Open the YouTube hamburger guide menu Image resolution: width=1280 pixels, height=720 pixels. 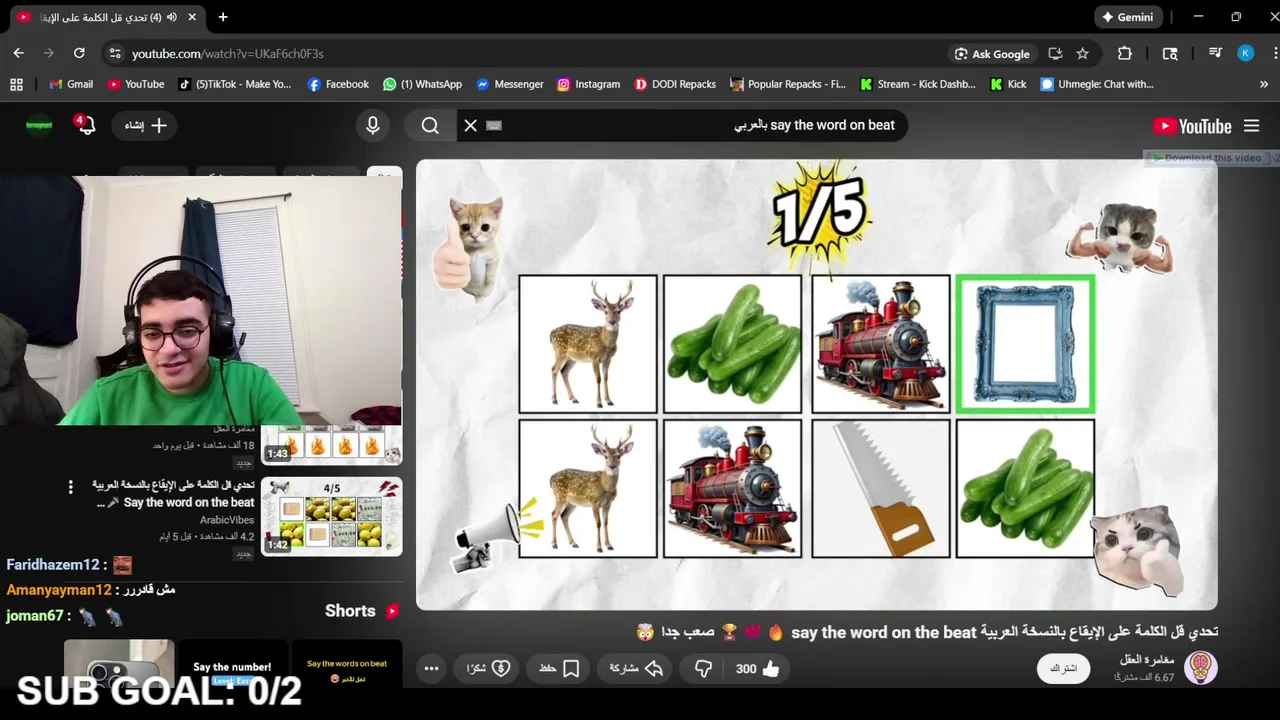coord(1251,126)
